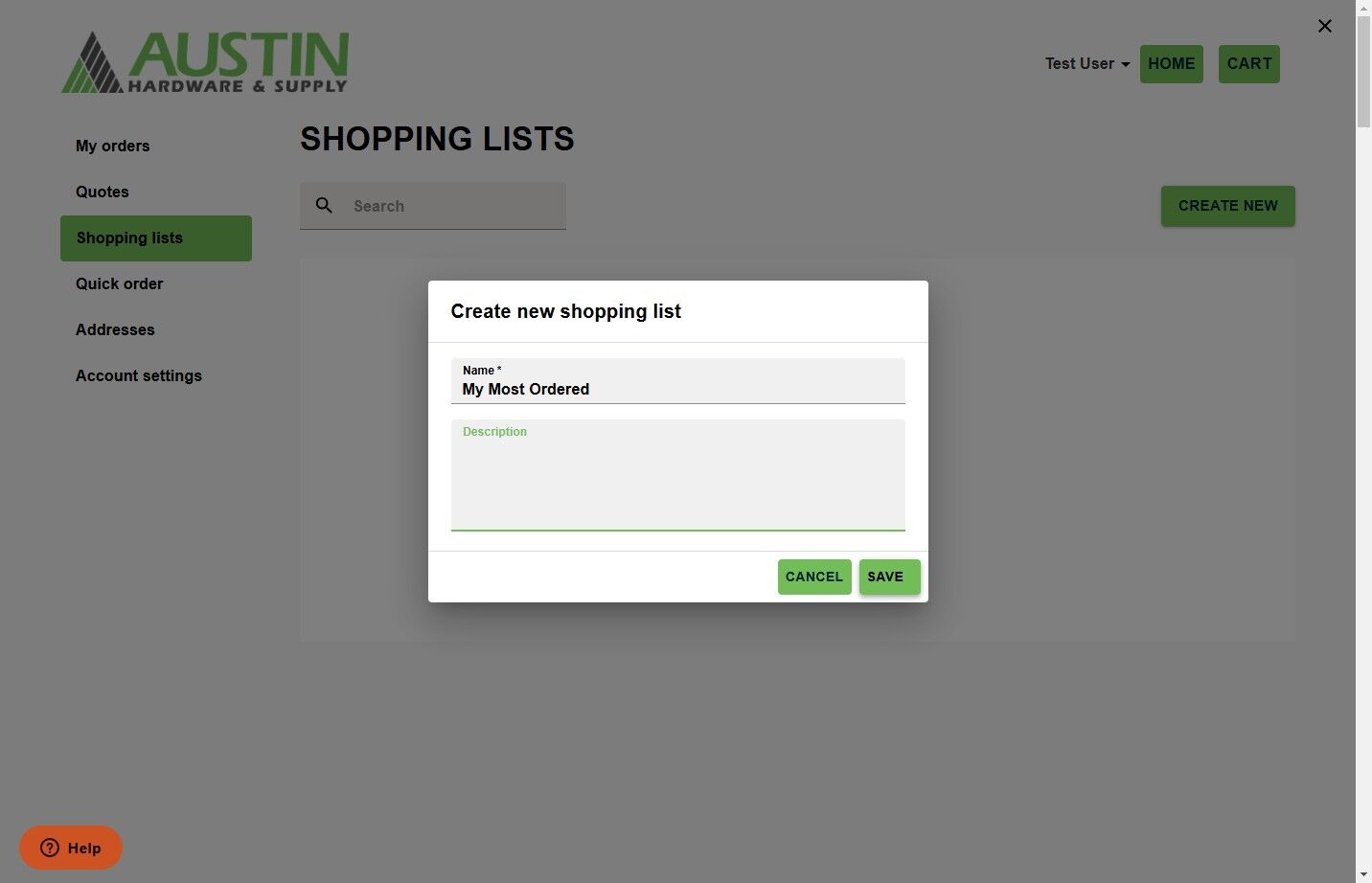The height and width of the screenshot is (883, 1372).
Task: Click the Description text area
Action: [678, 475]
